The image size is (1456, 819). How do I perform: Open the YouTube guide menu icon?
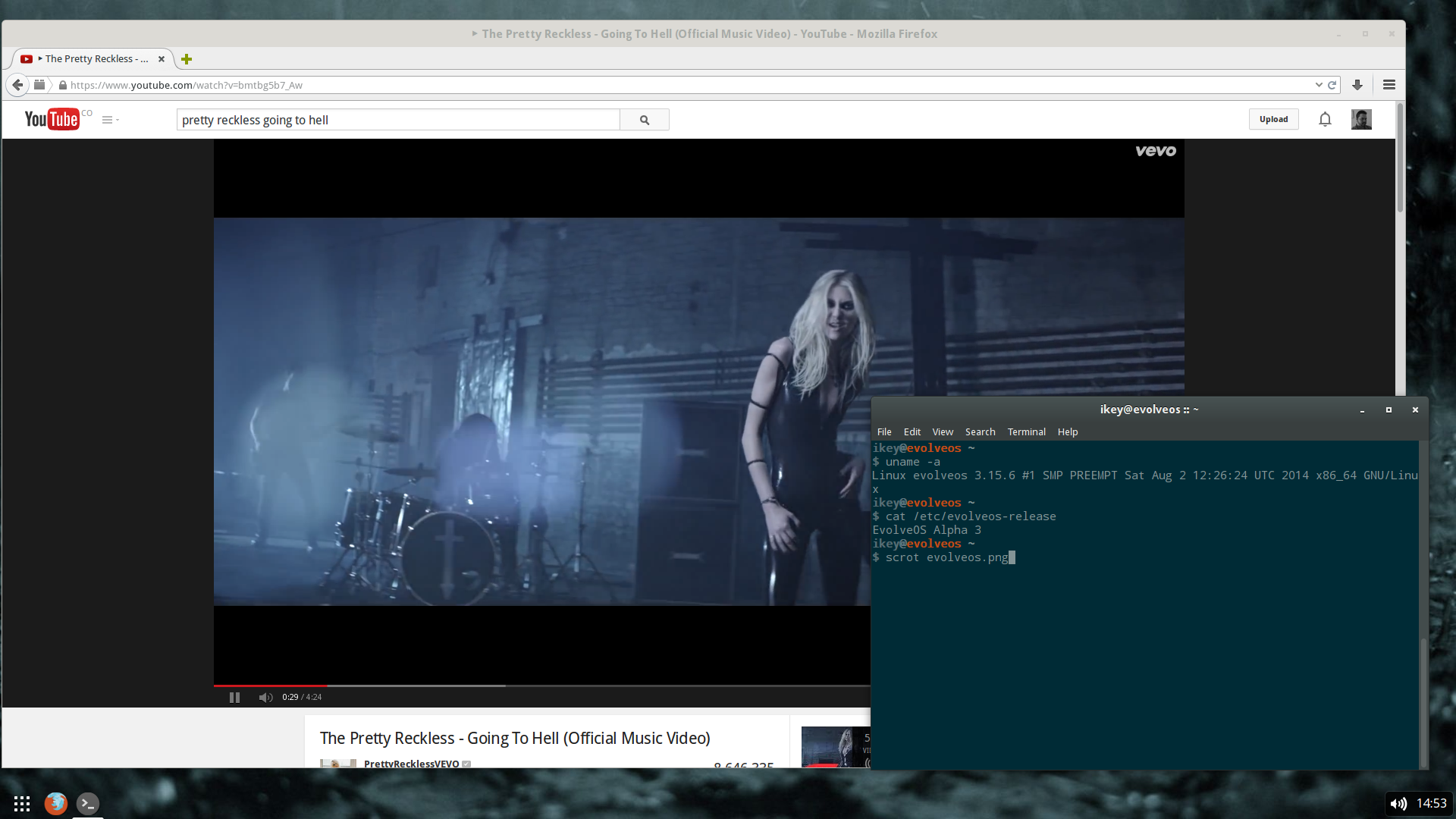pyautogui.click(x=110, y=120)
